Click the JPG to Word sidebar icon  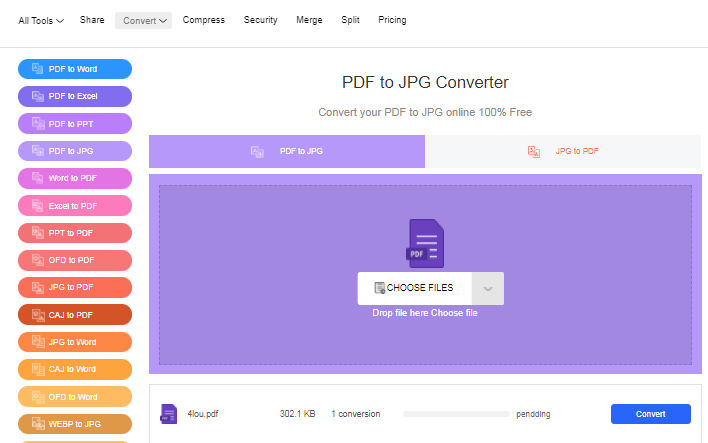(x=37, y=342)
